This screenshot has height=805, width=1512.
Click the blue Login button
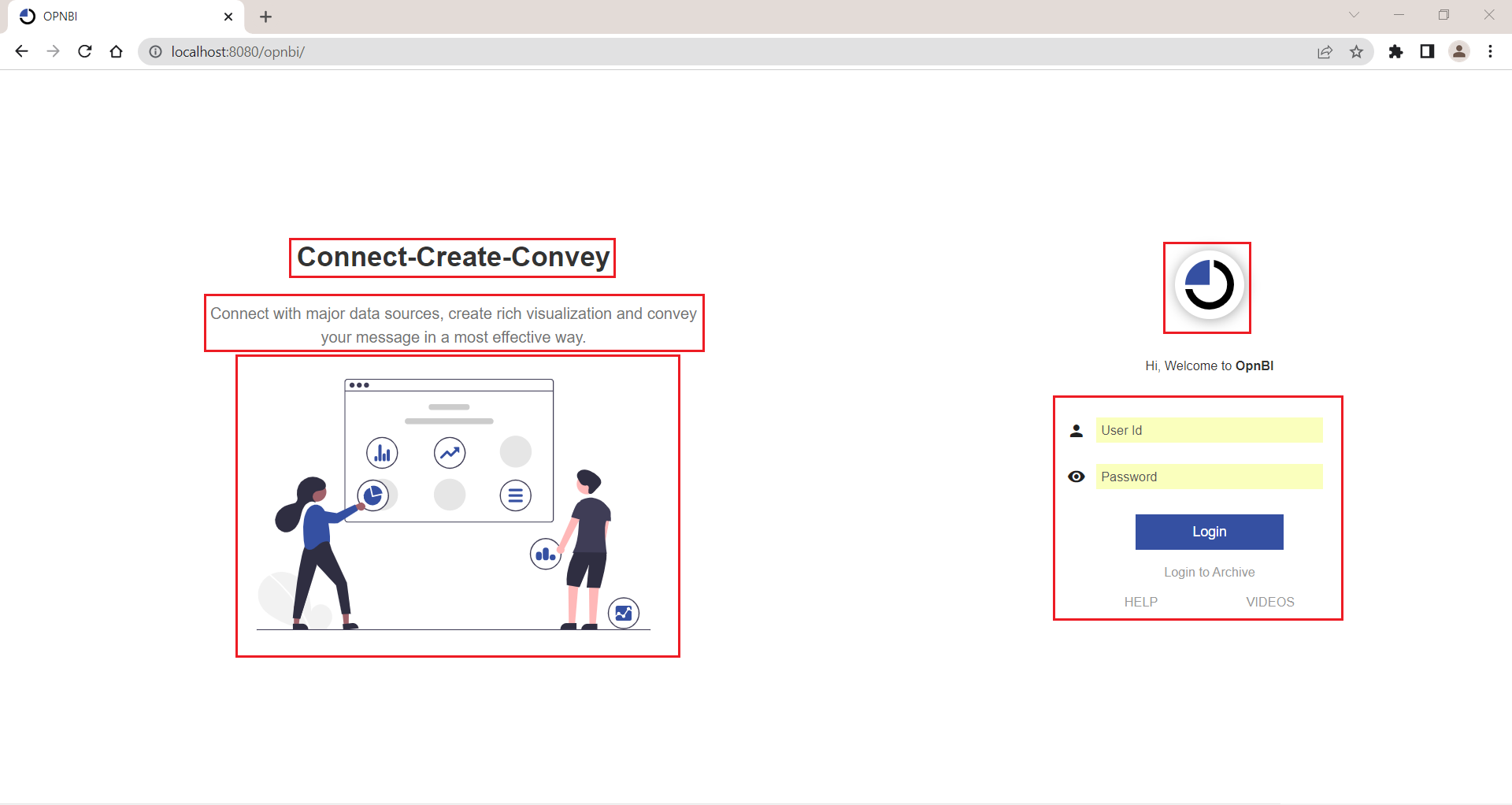(x=1209, y=532)
